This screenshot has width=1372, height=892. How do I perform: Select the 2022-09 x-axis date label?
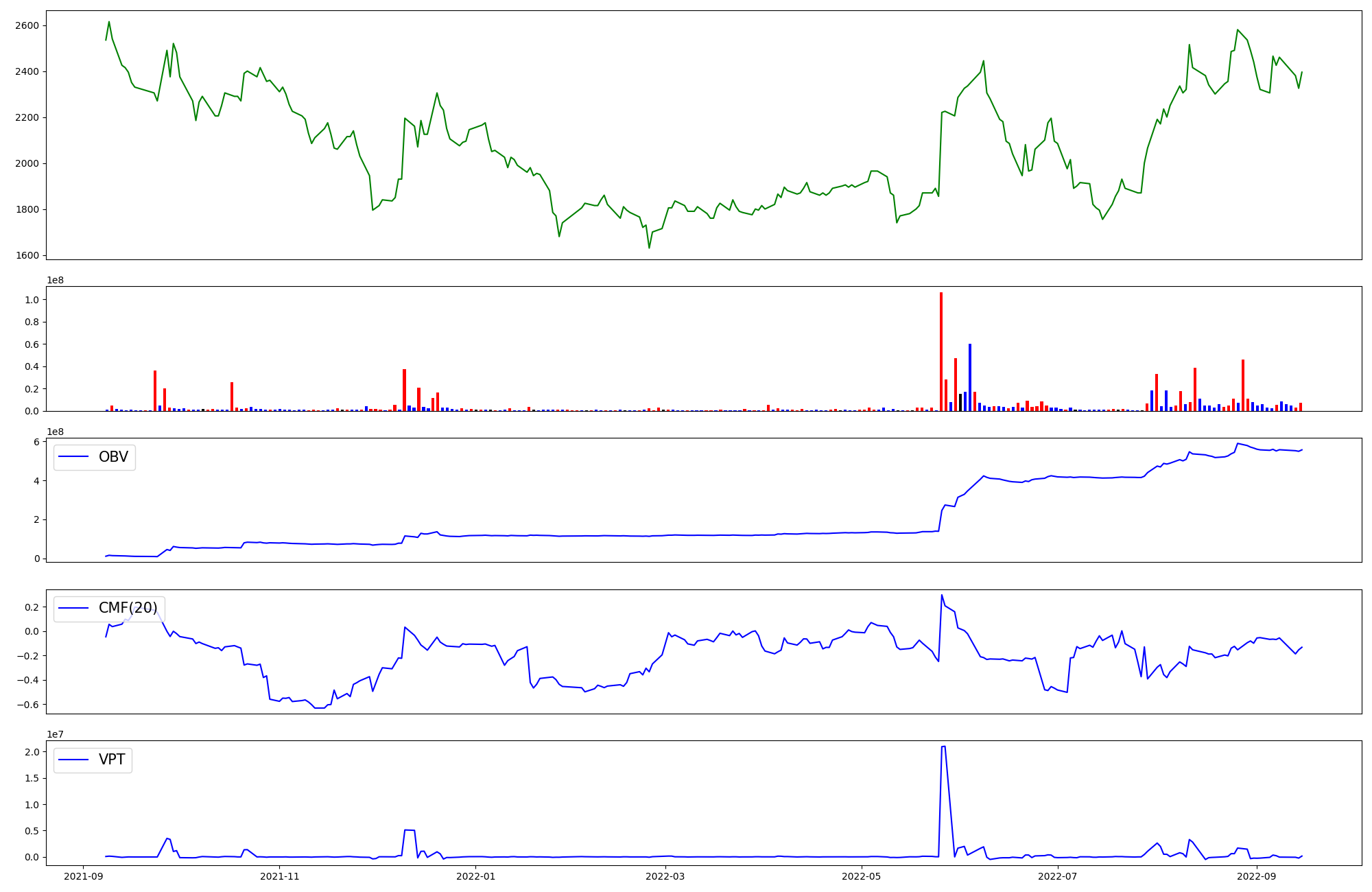tap(1256, 876)
